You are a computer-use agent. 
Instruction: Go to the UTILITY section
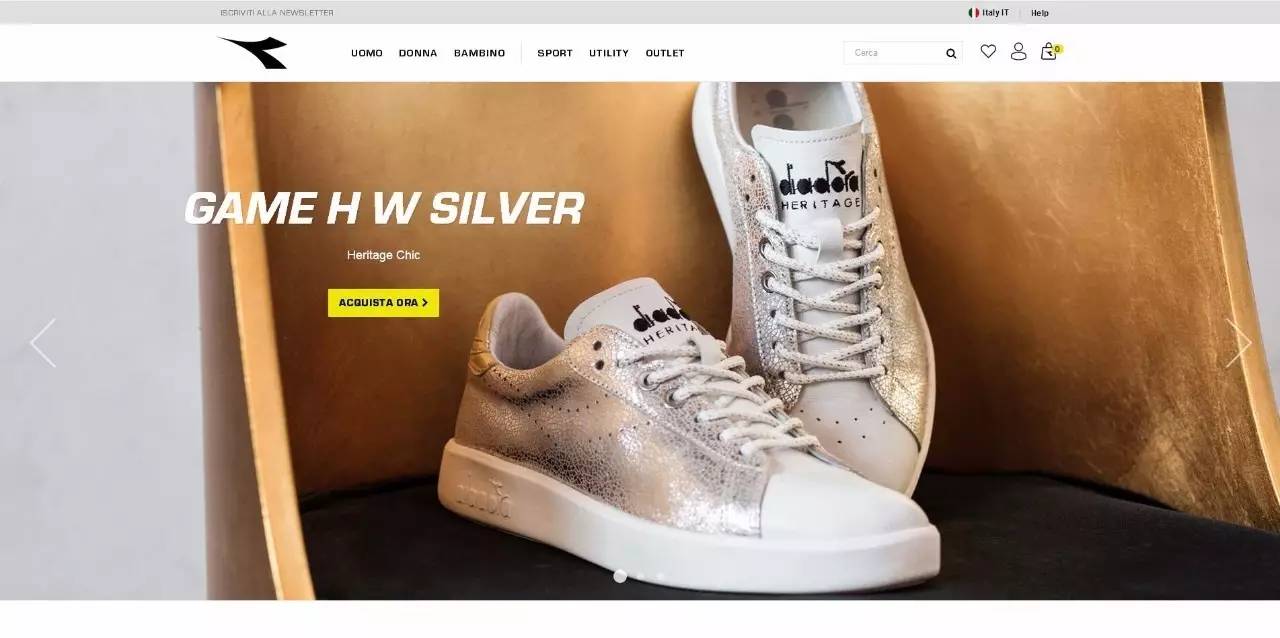point(609,53)
